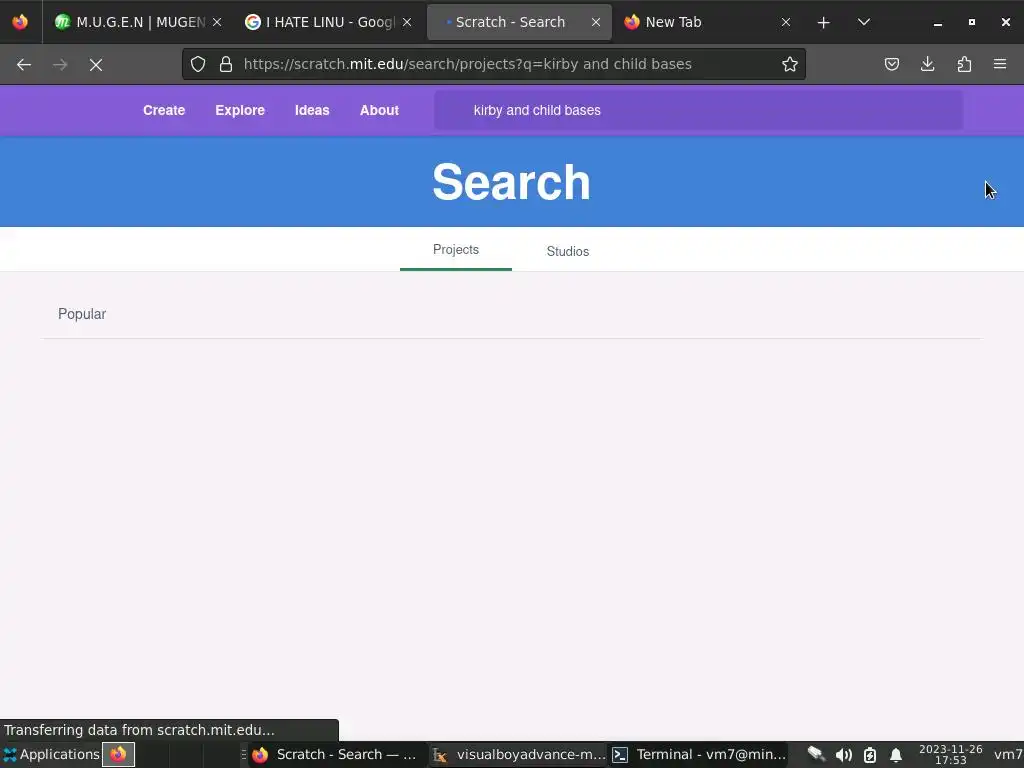Select the Projects search tab
Screen dimensions: 1024x768
click(x=456, y=249)
